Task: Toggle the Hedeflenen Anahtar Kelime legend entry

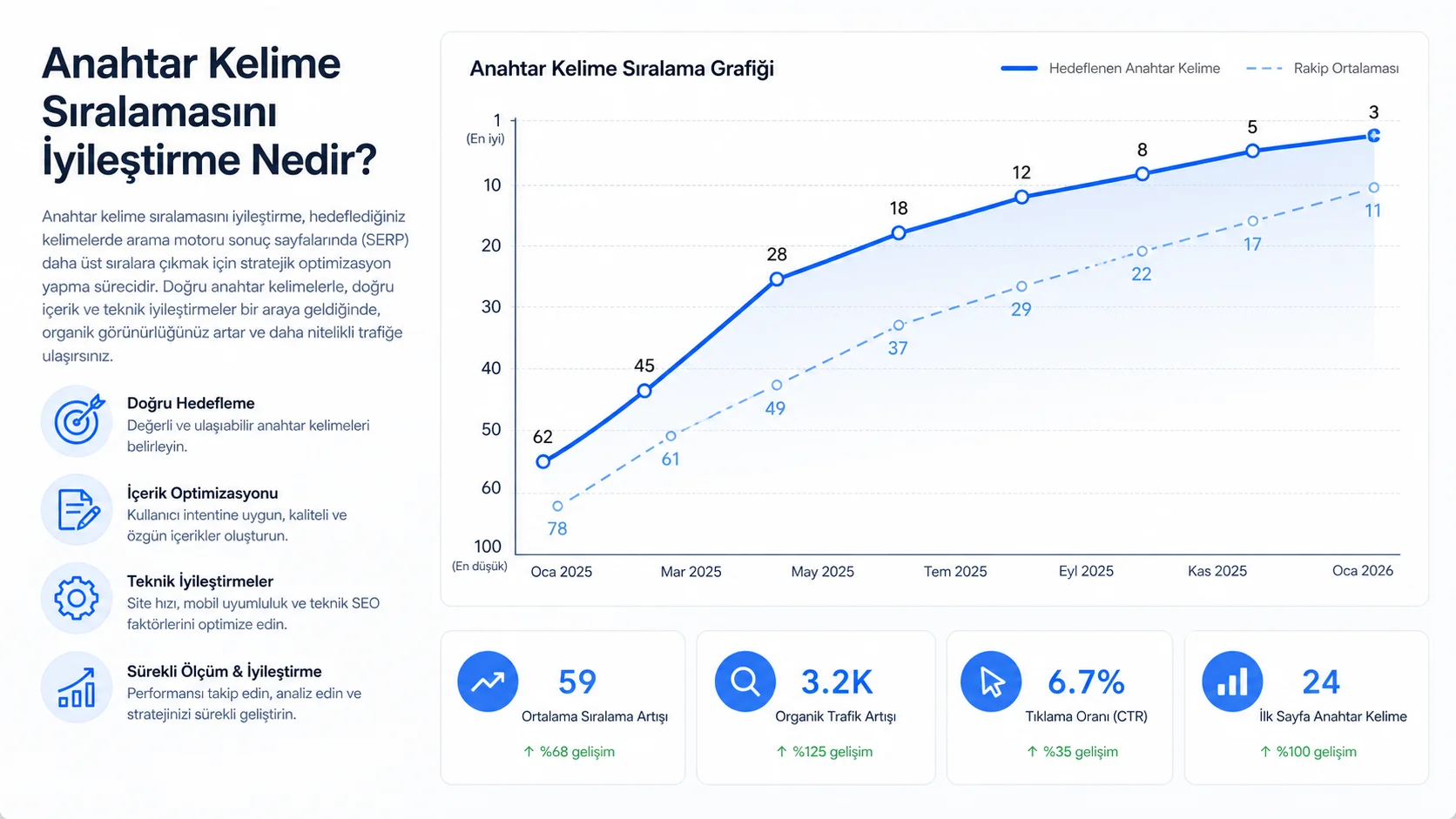Action: click(x=1110, y=68)
